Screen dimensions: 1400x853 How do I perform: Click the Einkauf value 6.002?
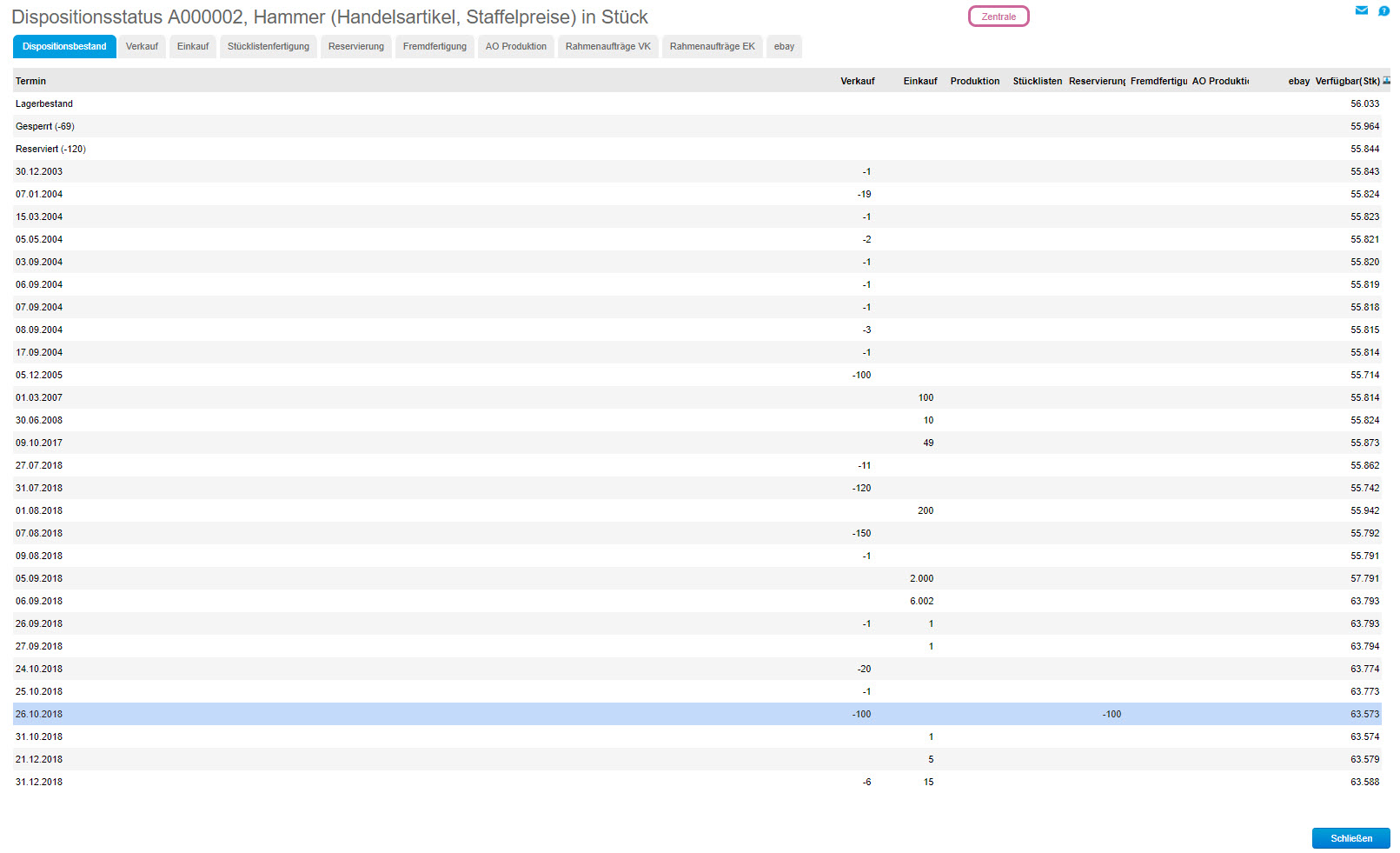(921, 601)
